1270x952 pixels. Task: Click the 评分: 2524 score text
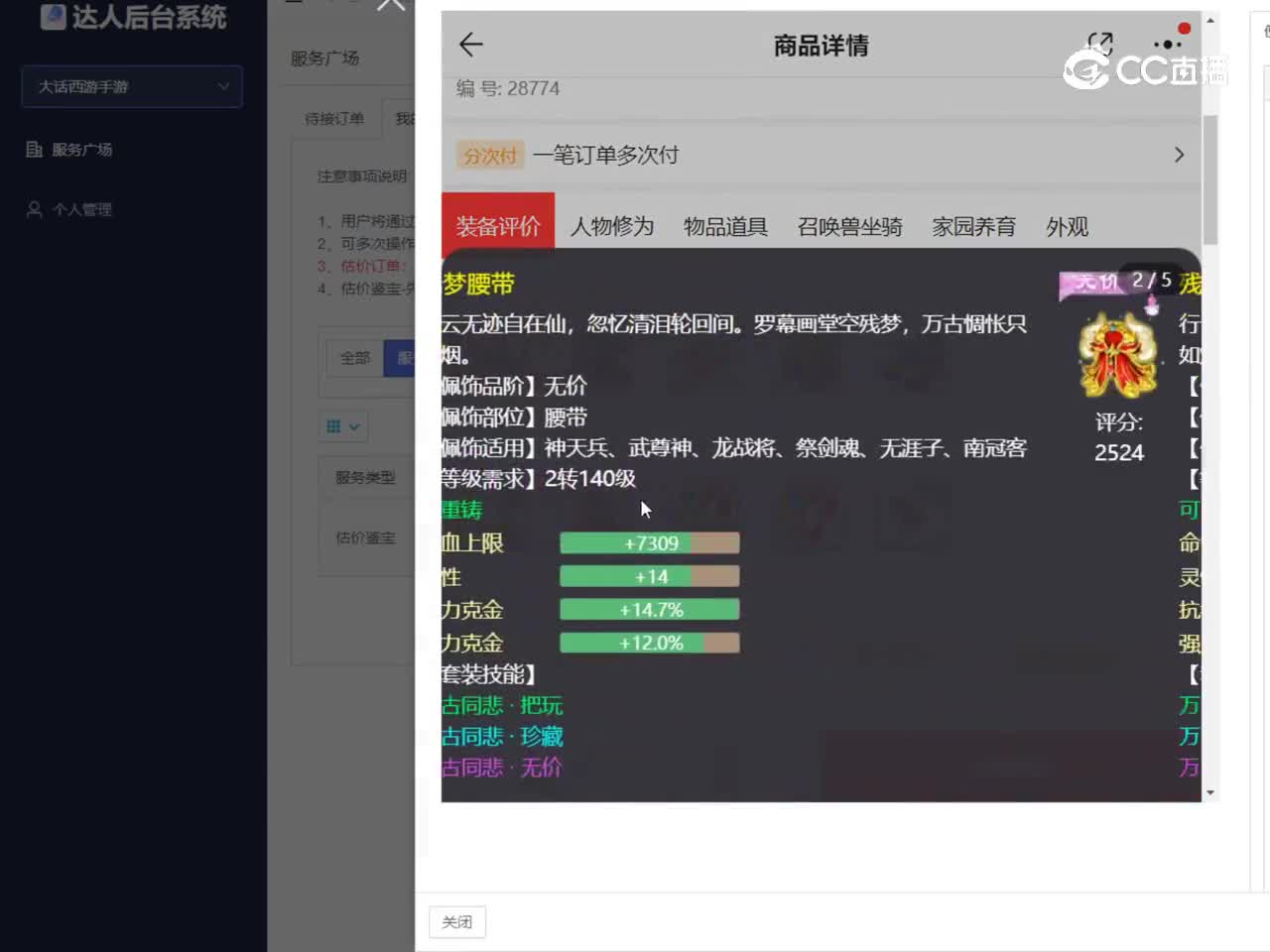click(x=1119, y=437)
